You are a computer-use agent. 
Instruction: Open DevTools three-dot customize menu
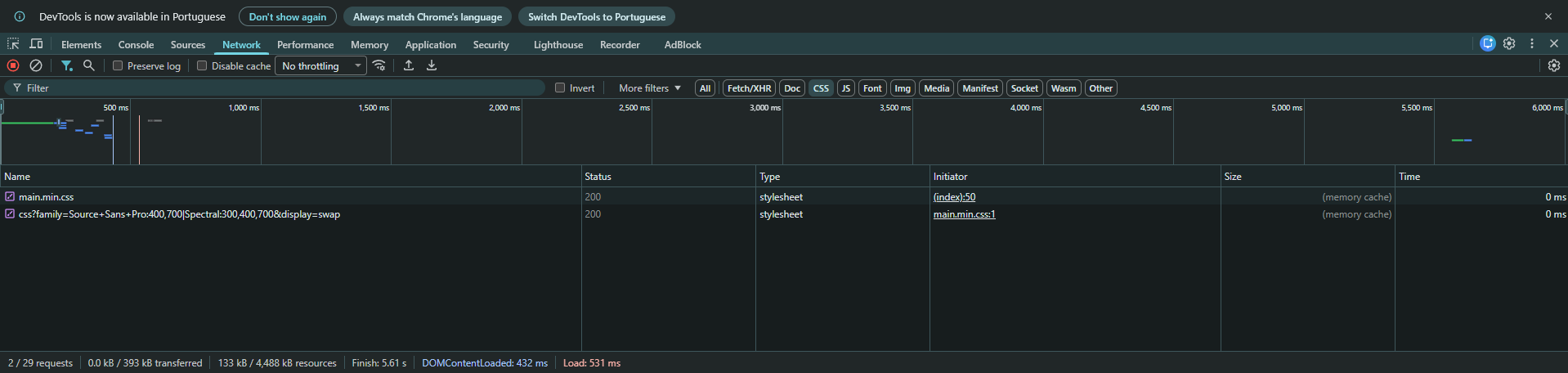(1532, 43)
